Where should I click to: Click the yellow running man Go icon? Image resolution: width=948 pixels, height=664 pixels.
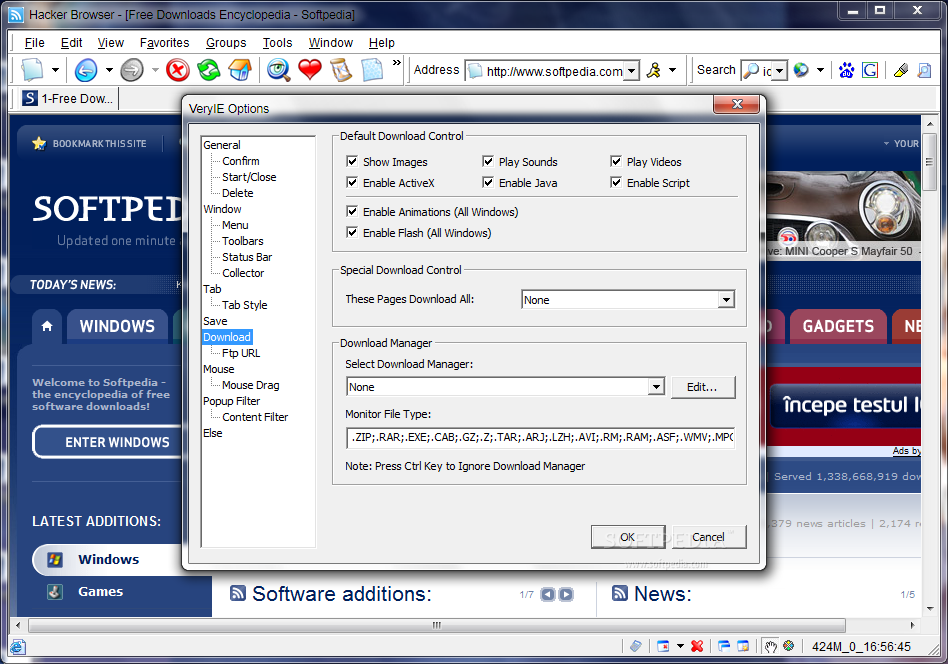(654, 70)
